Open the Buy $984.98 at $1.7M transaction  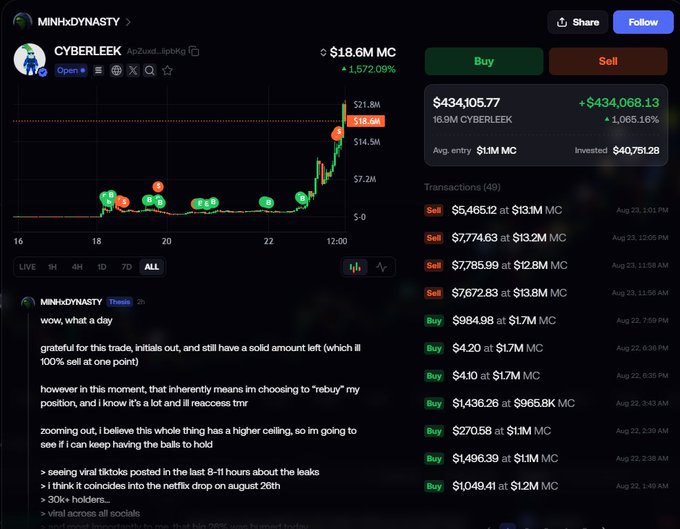pos(546,320)
